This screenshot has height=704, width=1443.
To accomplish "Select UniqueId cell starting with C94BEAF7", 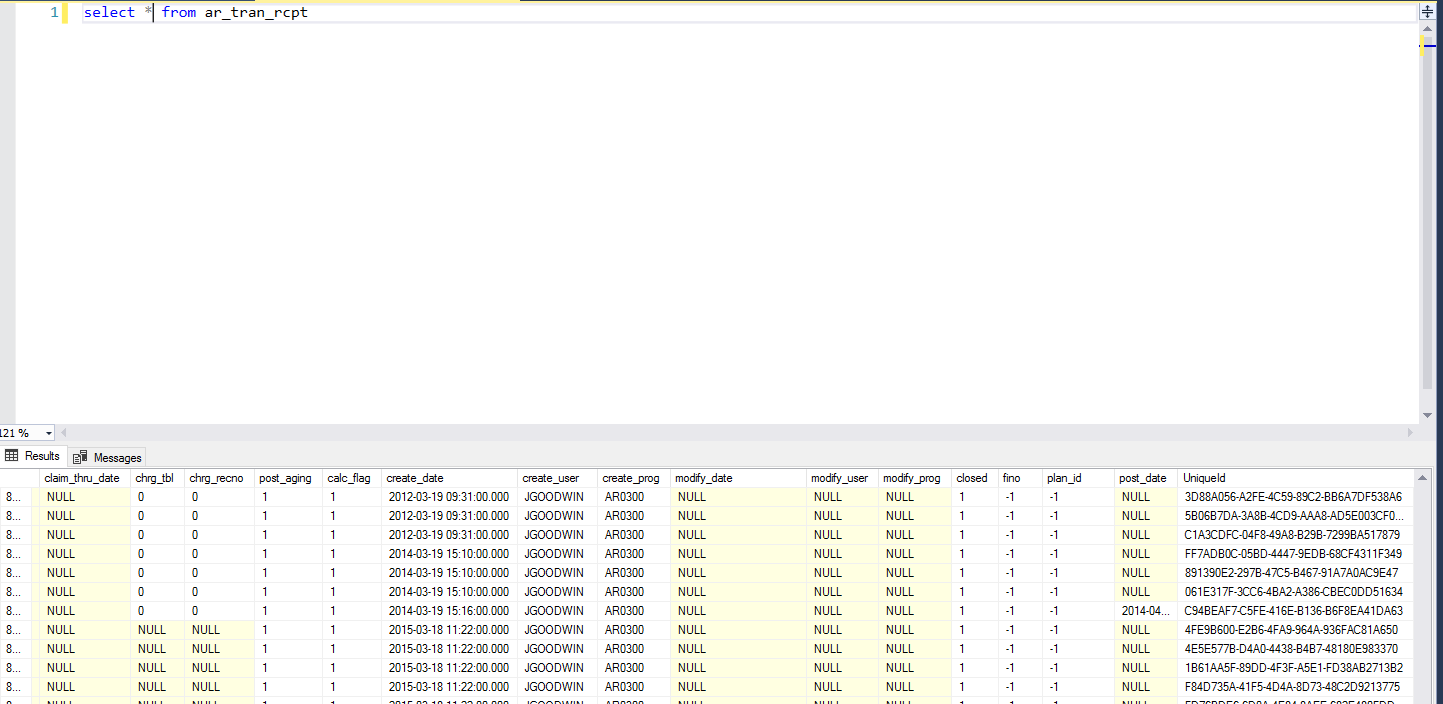I will click(1296, 611).
